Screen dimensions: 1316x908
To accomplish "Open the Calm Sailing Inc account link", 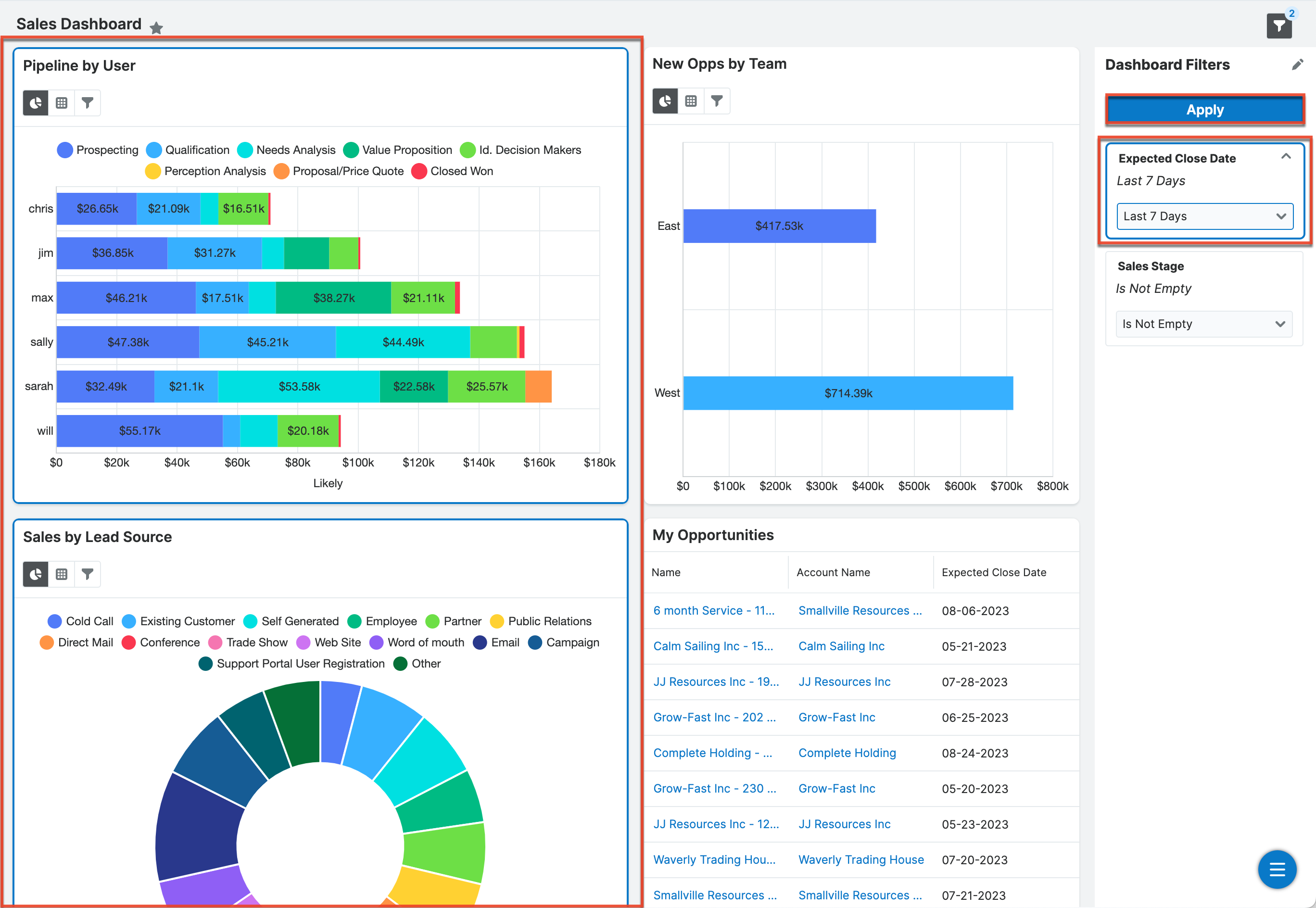I will pos(841,646).
